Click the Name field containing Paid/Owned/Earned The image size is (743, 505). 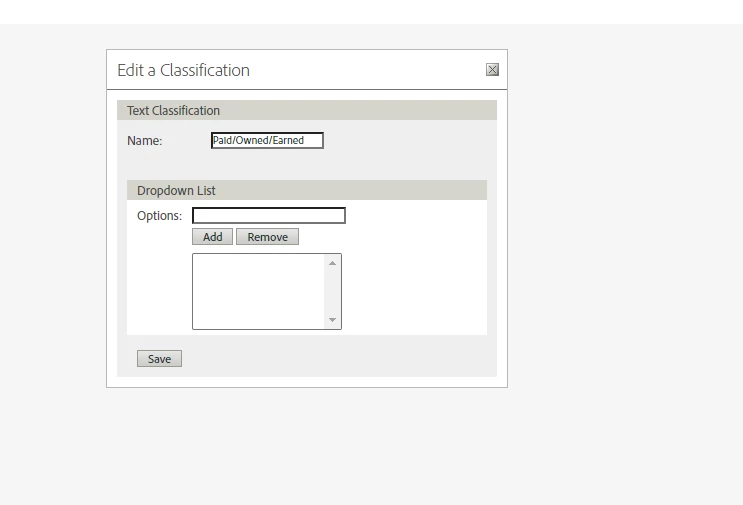coord(267,140)
